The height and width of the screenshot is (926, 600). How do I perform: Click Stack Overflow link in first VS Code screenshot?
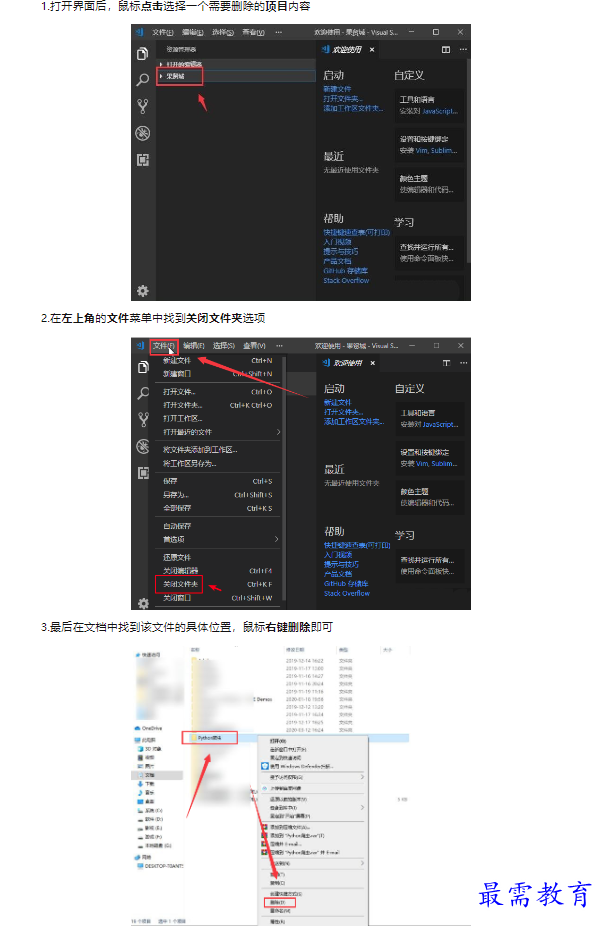(346, 281)
